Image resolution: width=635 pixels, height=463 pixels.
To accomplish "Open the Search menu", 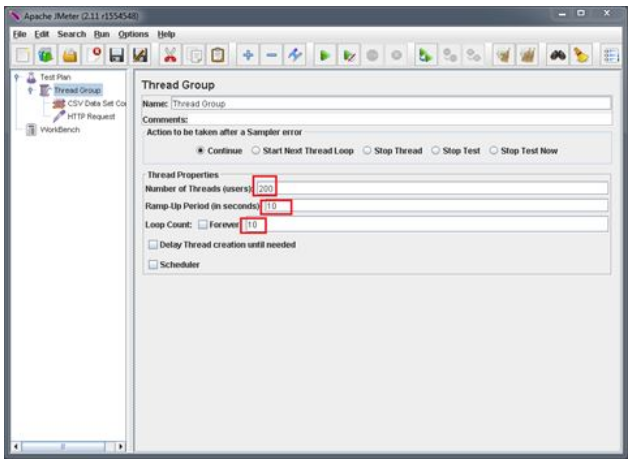I will [x=72, y=34].
